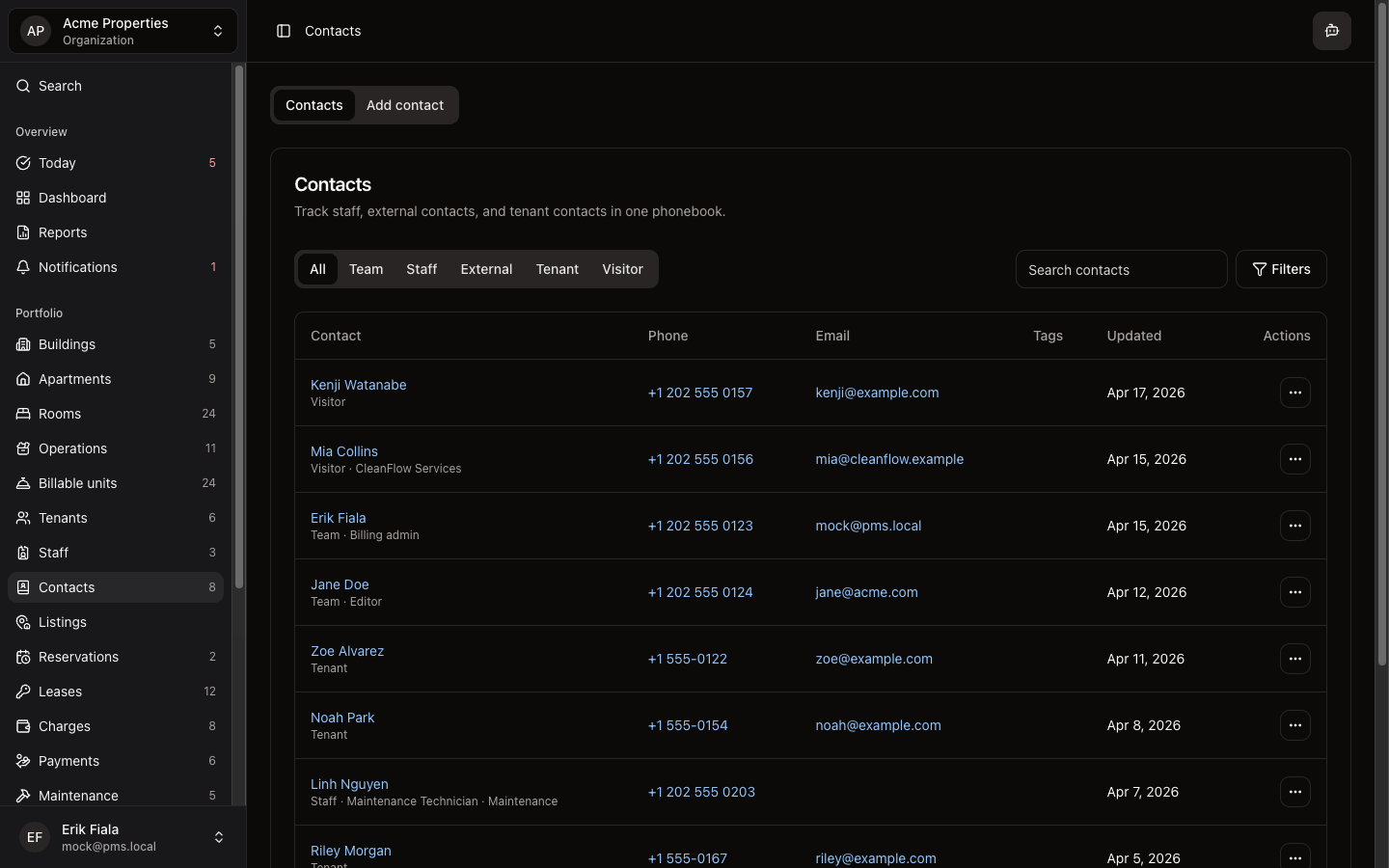Select the Staff filter tab
The height and width of the screenshot is (868, 1389).
(422, 269)
